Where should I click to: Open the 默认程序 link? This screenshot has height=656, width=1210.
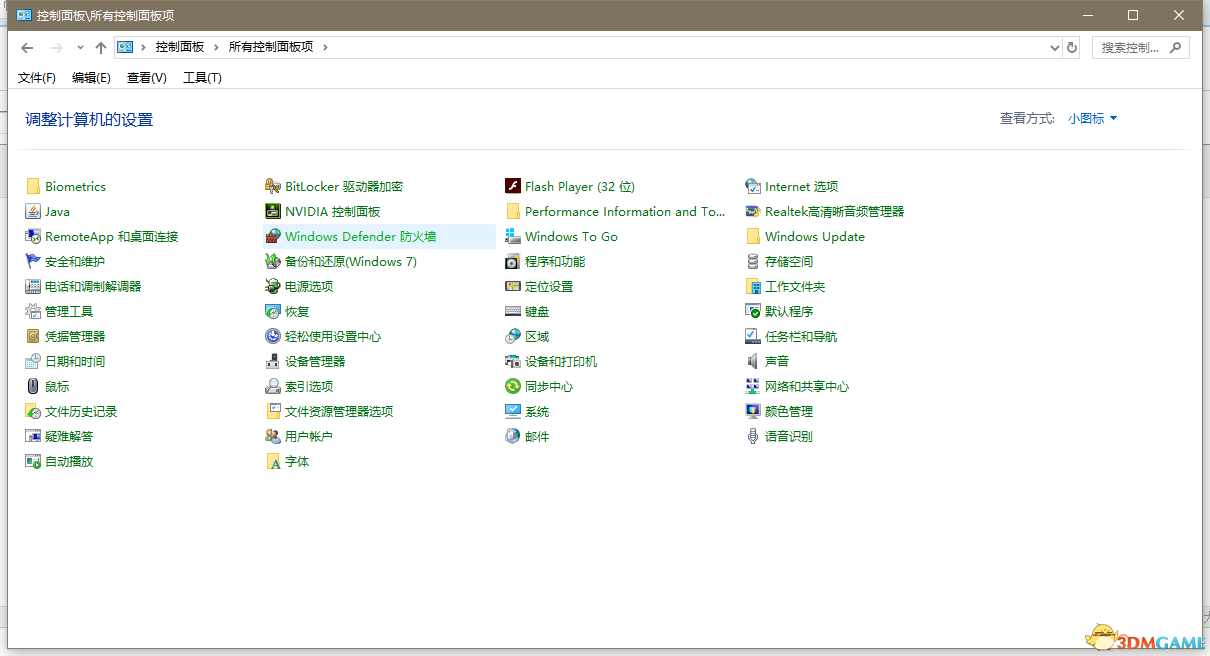pos(789,311)
